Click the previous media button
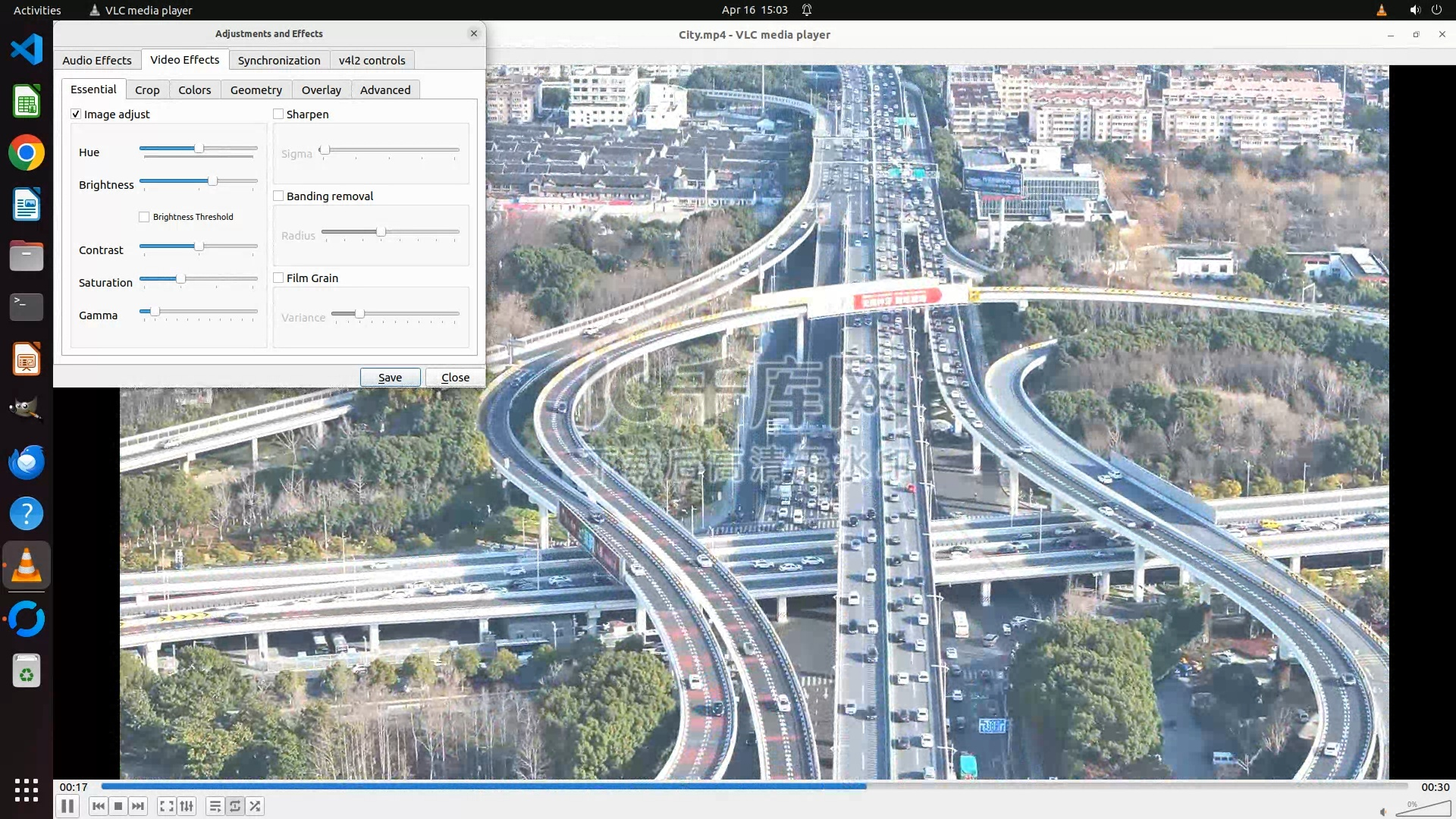1456x819 pixels. point(99,806)
